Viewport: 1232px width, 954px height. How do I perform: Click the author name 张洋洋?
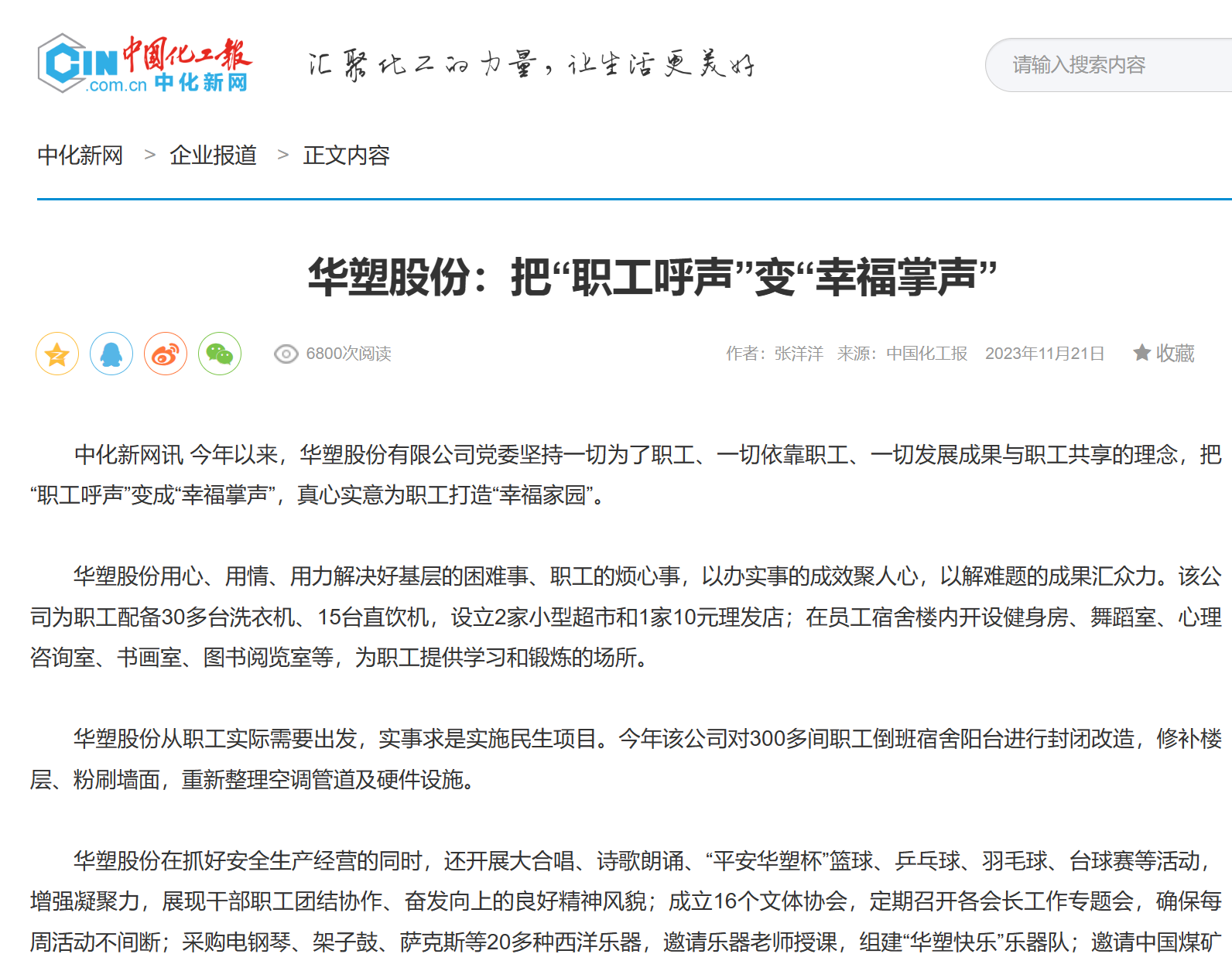799,354
